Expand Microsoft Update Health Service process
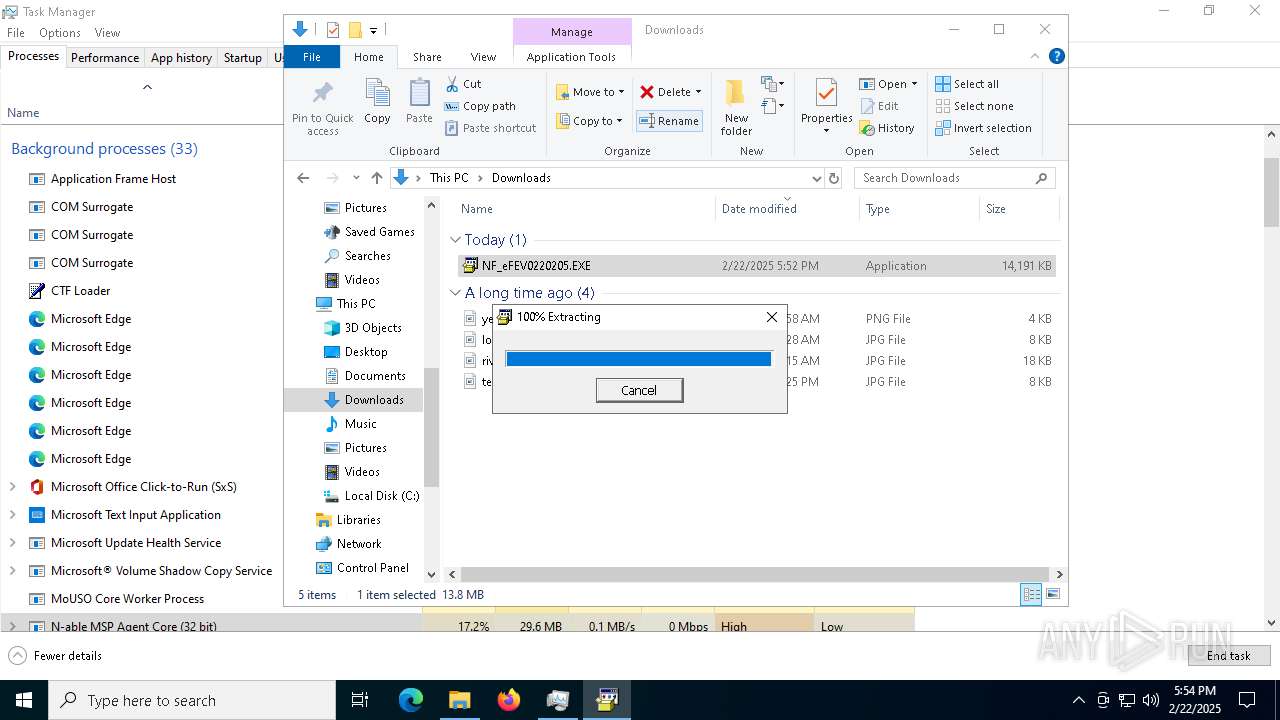Image resolution: width=1280 pixels, height=720 pixels. click(x=12, y=543)
